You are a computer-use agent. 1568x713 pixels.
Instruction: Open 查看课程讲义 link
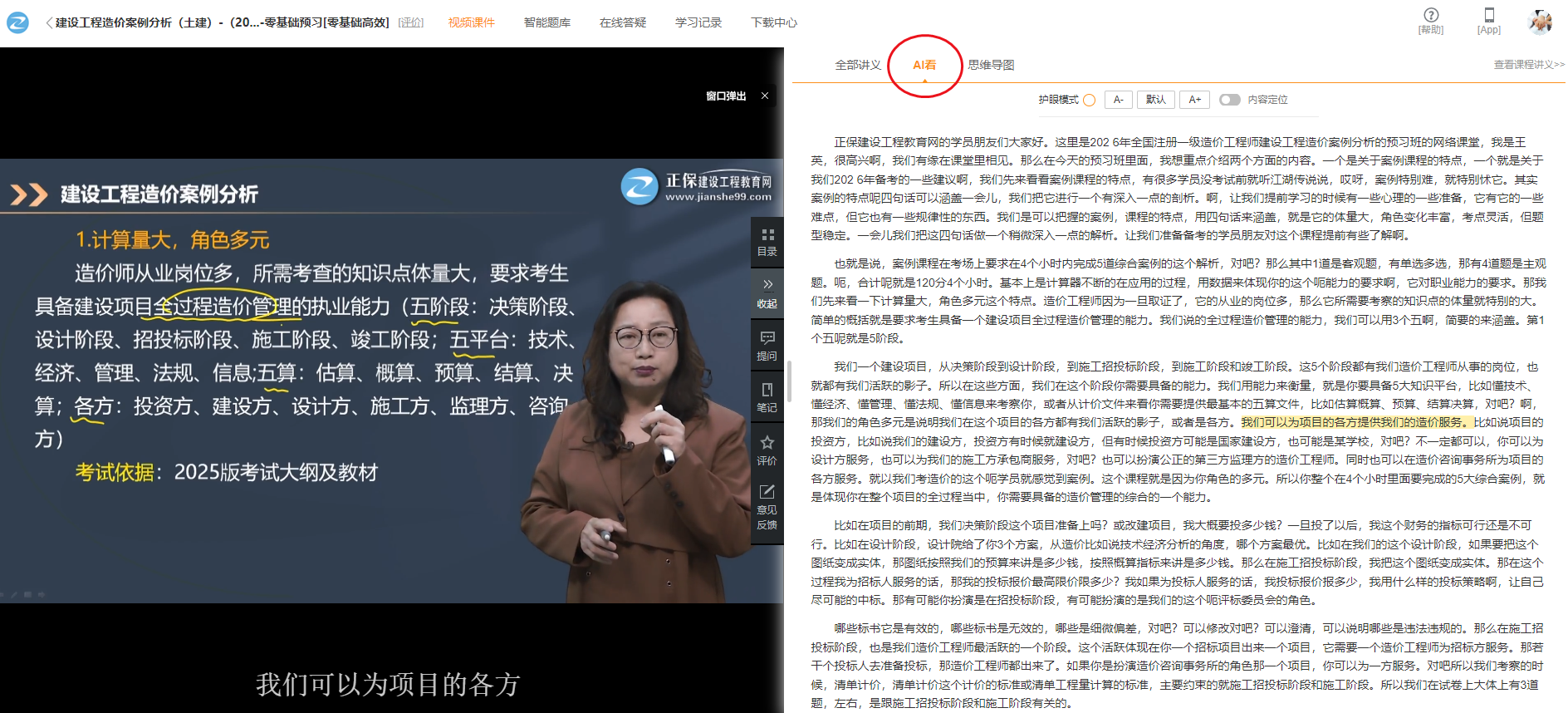[x=1528, y=65]
